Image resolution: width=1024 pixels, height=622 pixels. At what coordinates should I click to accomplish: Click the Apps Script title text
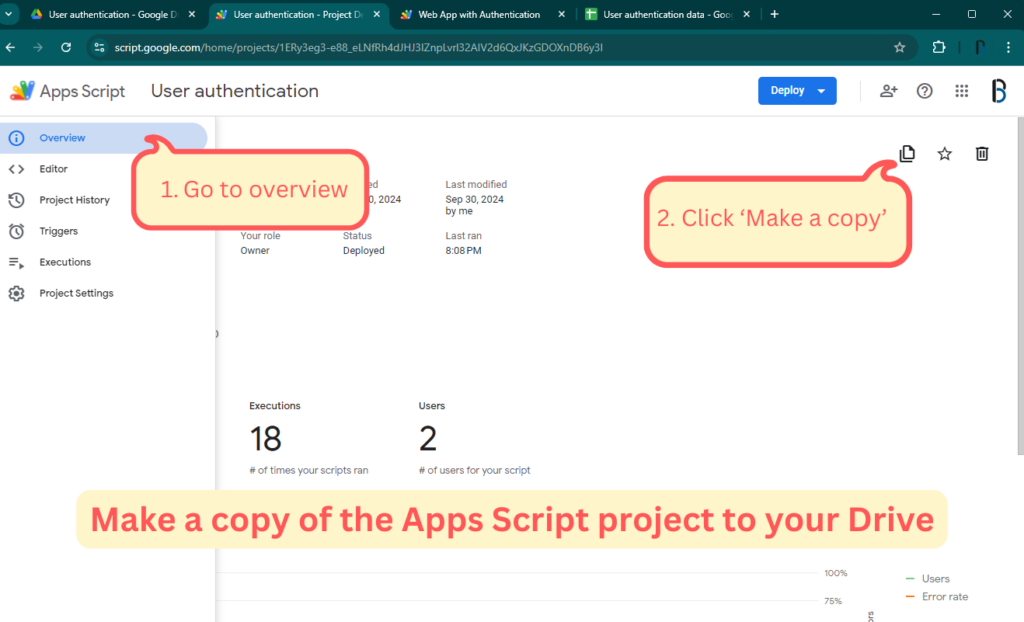[82, 91]
